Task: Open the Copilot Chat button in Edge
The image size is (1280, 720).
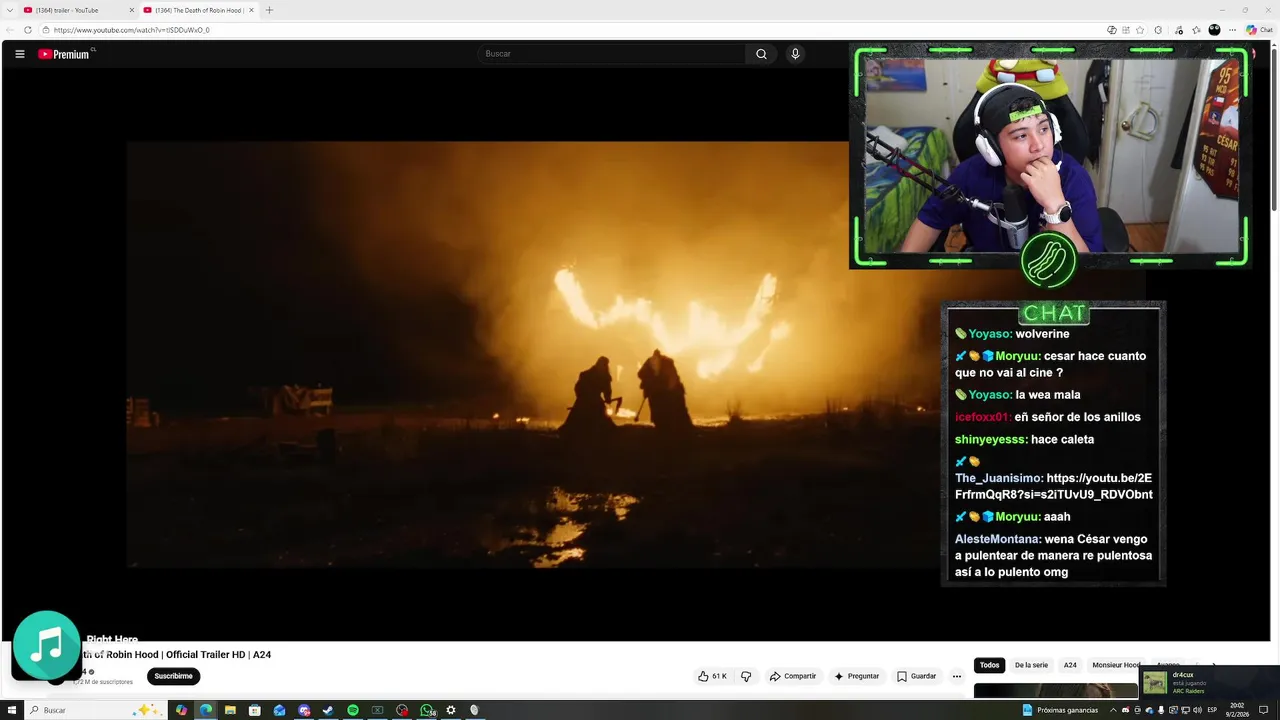Action: [x=1259, y=30]
